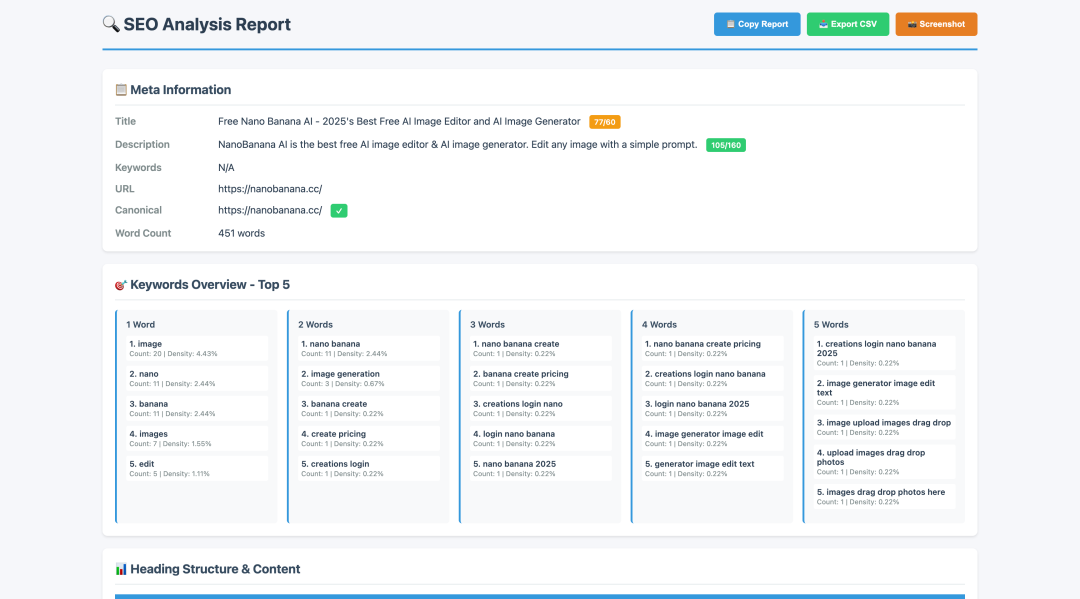Select '5. images drag drop photos here' entry
This screenshot has height=599, width=1080.
(x=884, y=497)
